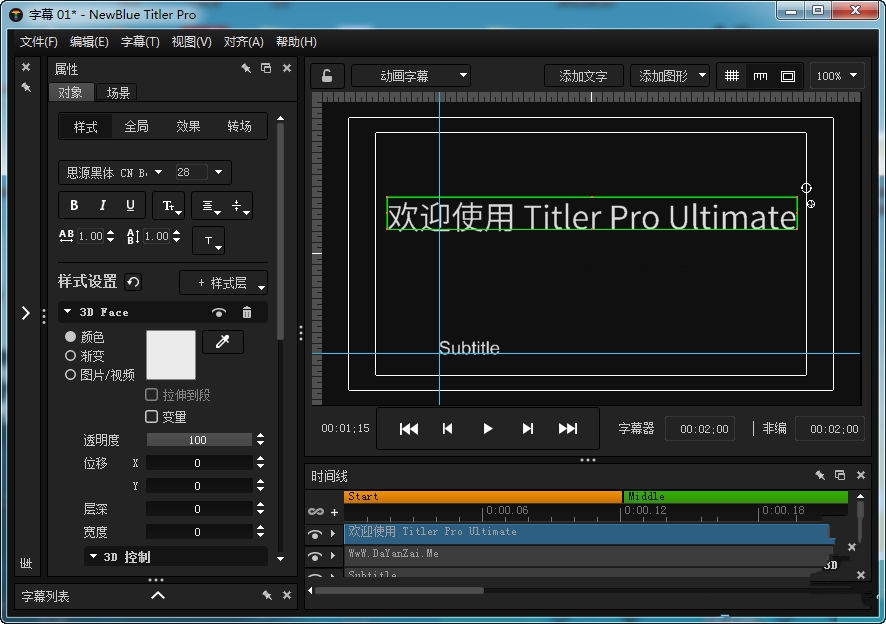Toggle the ruler display
886x624 pixels.
[x=760, y=76]
